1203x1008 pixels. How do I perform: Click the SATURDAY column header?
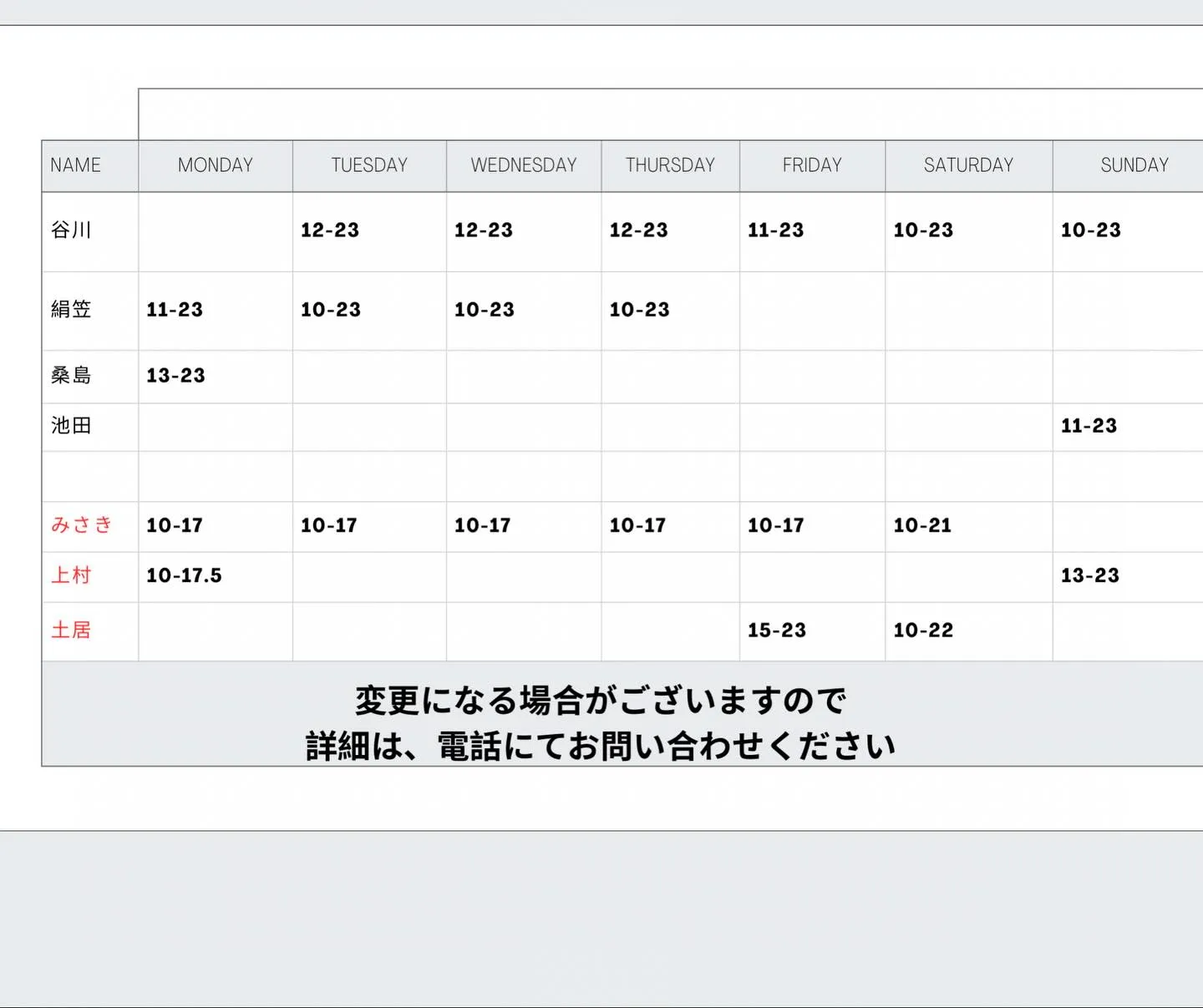[x=967, y=165]
